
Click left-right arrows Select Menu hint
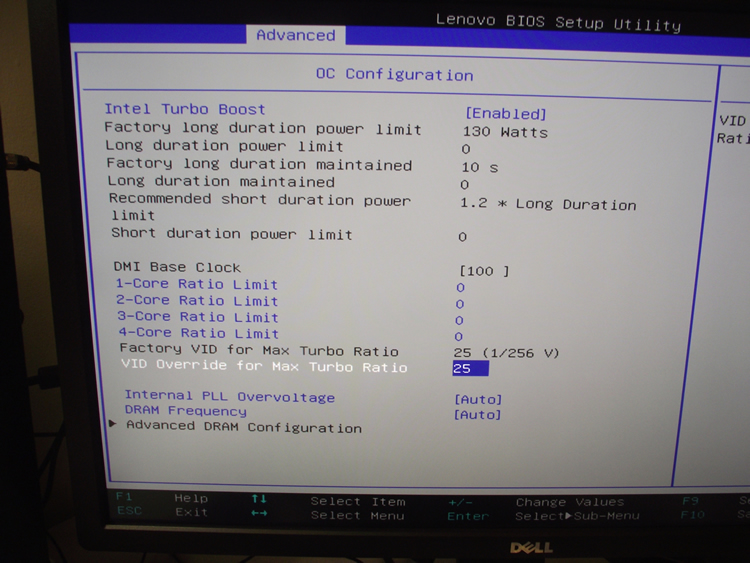328,515
